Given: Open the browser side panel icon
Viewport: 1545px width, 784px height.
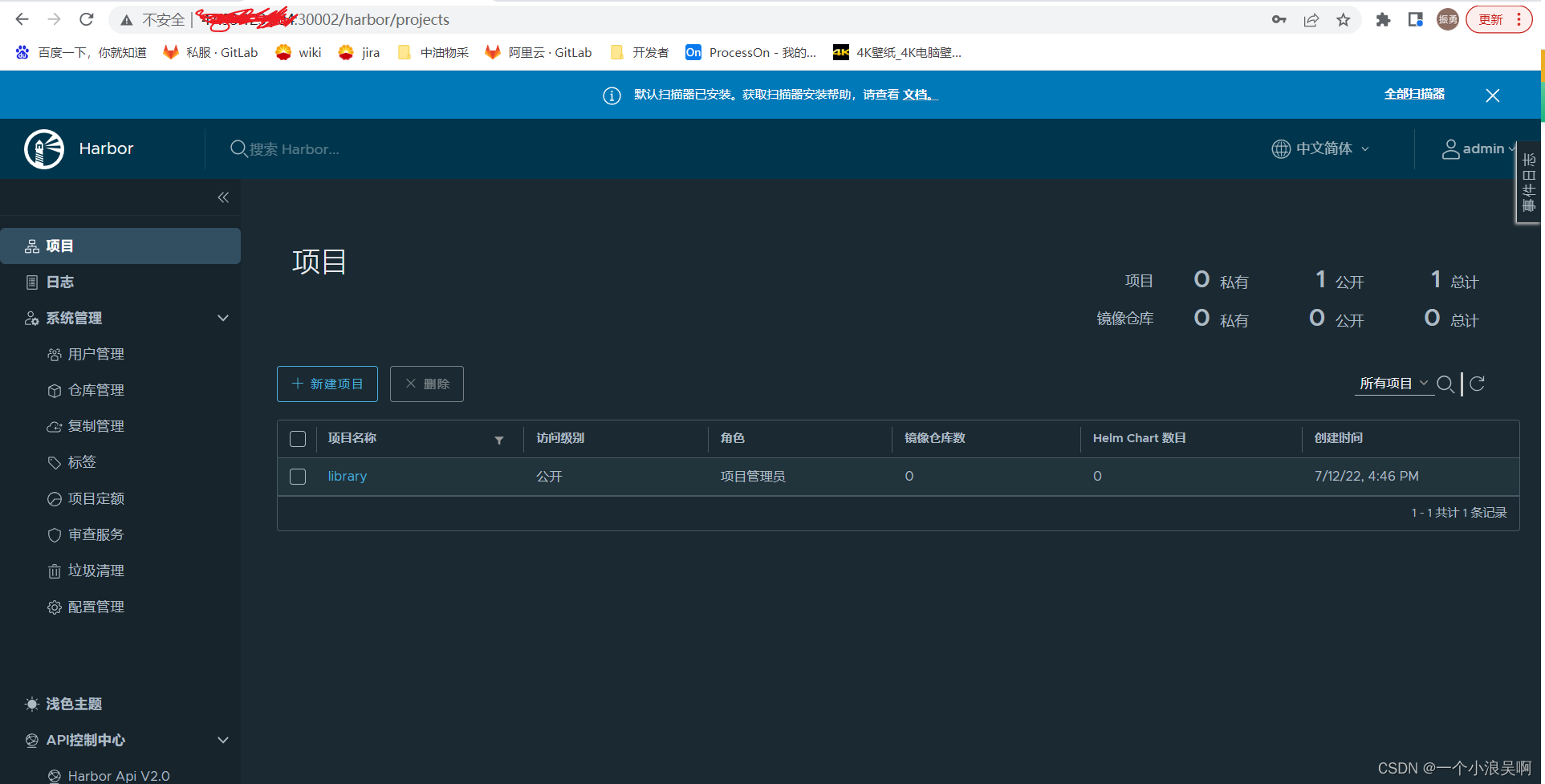Looking at the screenshot, I should tap(1416, 19).
